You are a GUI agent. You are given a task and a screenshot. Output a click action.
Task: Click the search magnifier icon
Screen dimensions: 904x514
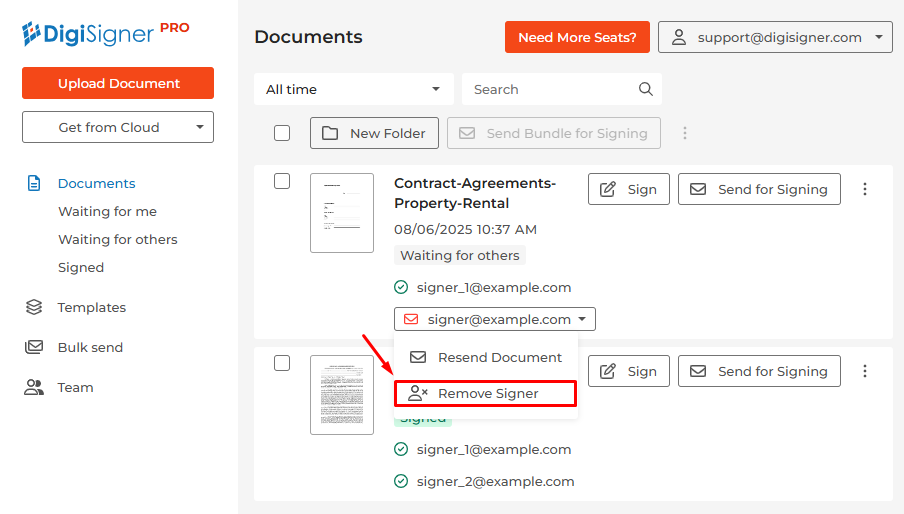tap(646, 89)
